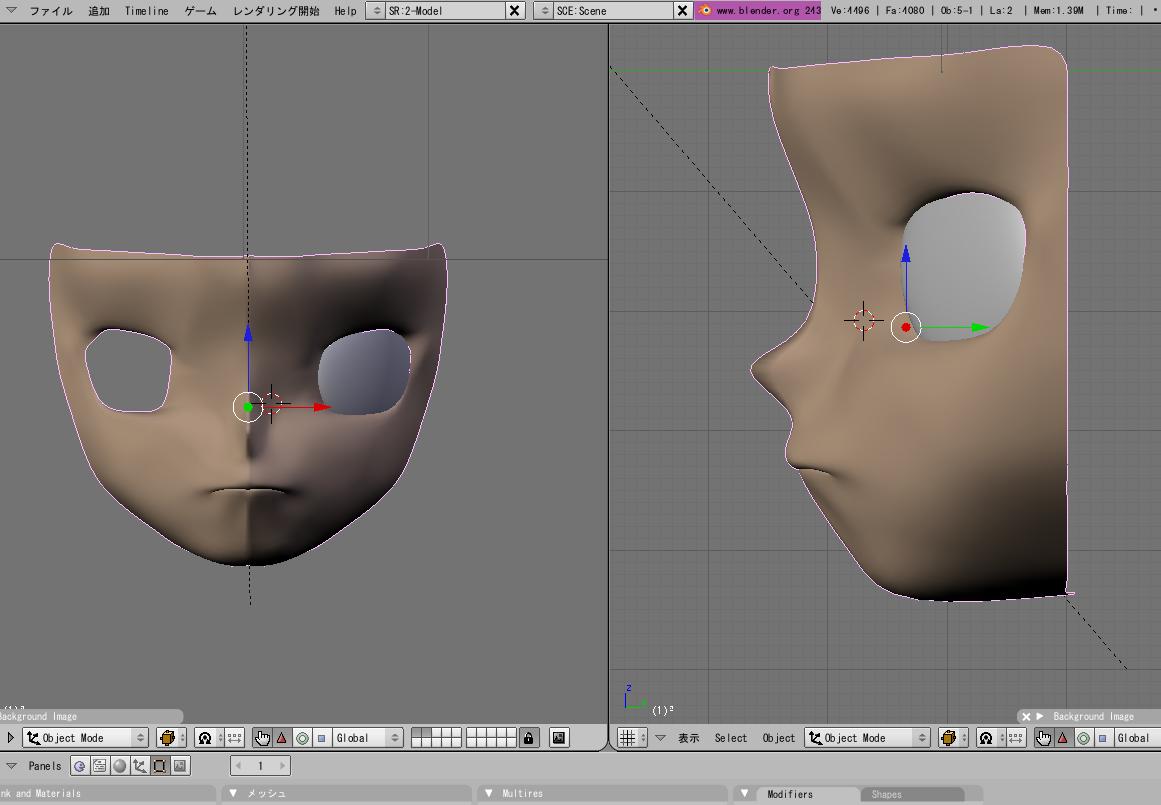The image size is (1161, 805).
Task: Open the Shading context (sphere icon) in Panels
Action: (x=119, y=766)
